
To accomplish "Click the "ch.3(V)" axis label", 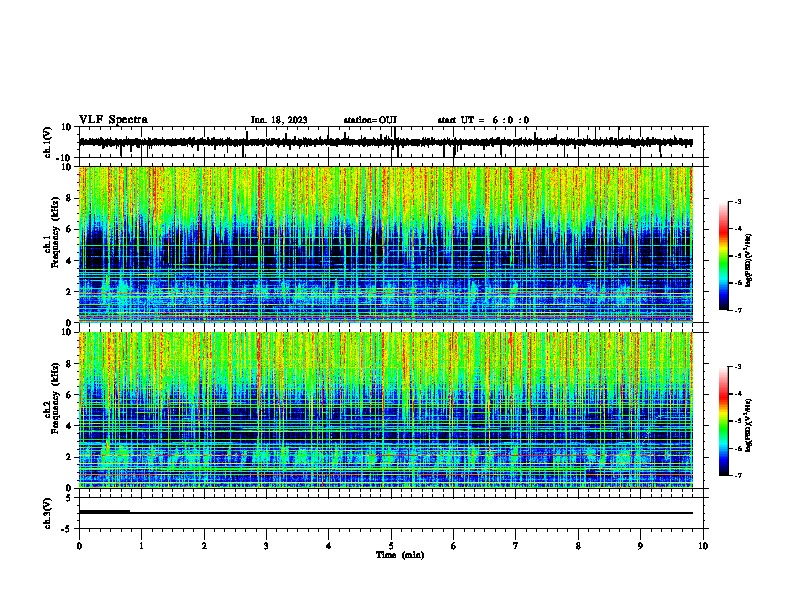I will click(x=48, y=513).
